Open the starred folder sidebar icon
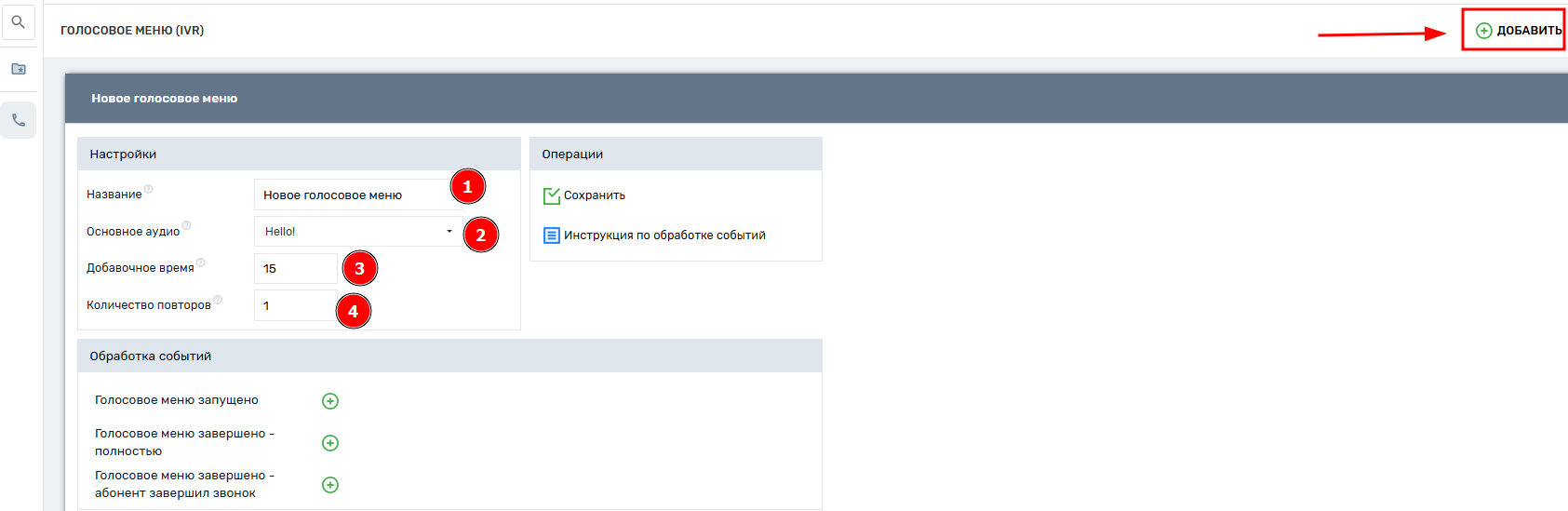 pos(18,69)
